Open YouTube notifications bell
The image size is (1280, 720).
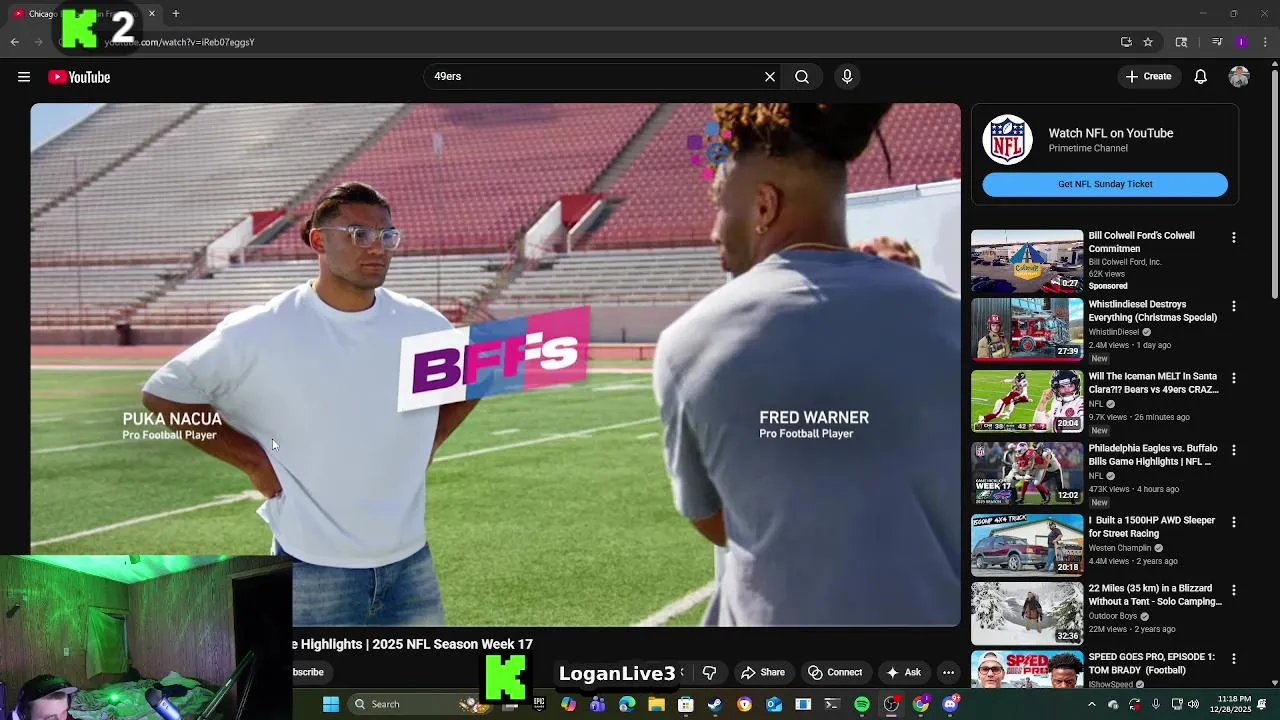(x=1201, y=76)
